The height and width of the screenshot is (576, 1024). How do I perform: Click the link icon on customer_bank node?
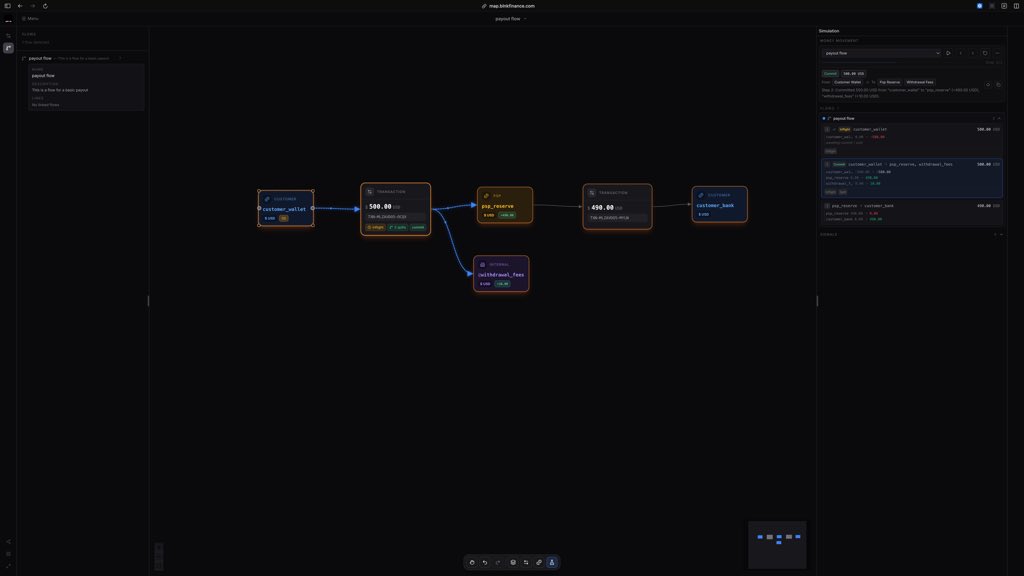tap(701, 195)
